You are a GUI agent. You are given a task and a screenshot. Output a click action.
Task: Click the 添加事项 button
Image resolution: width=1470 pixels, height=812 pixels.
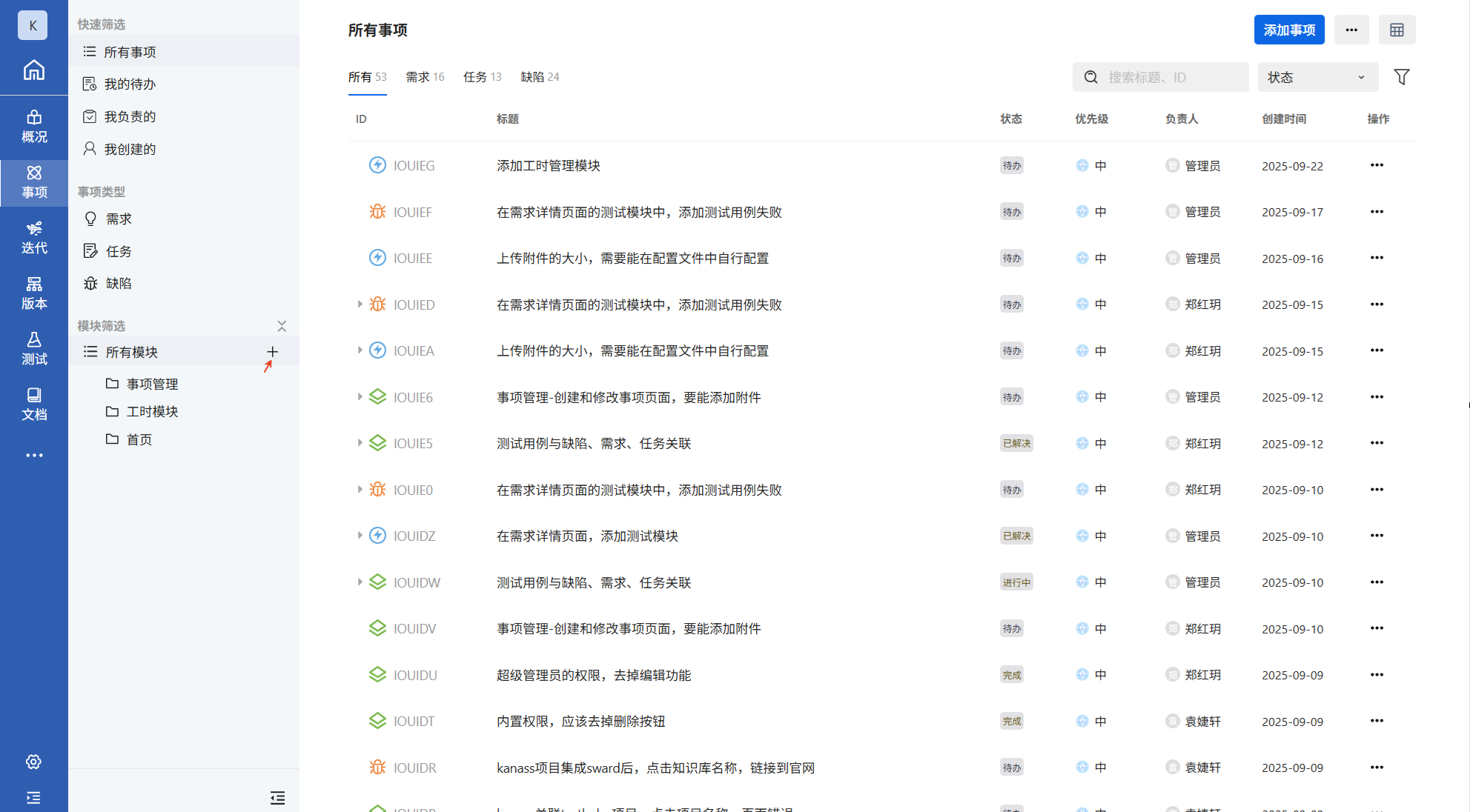1288,30
